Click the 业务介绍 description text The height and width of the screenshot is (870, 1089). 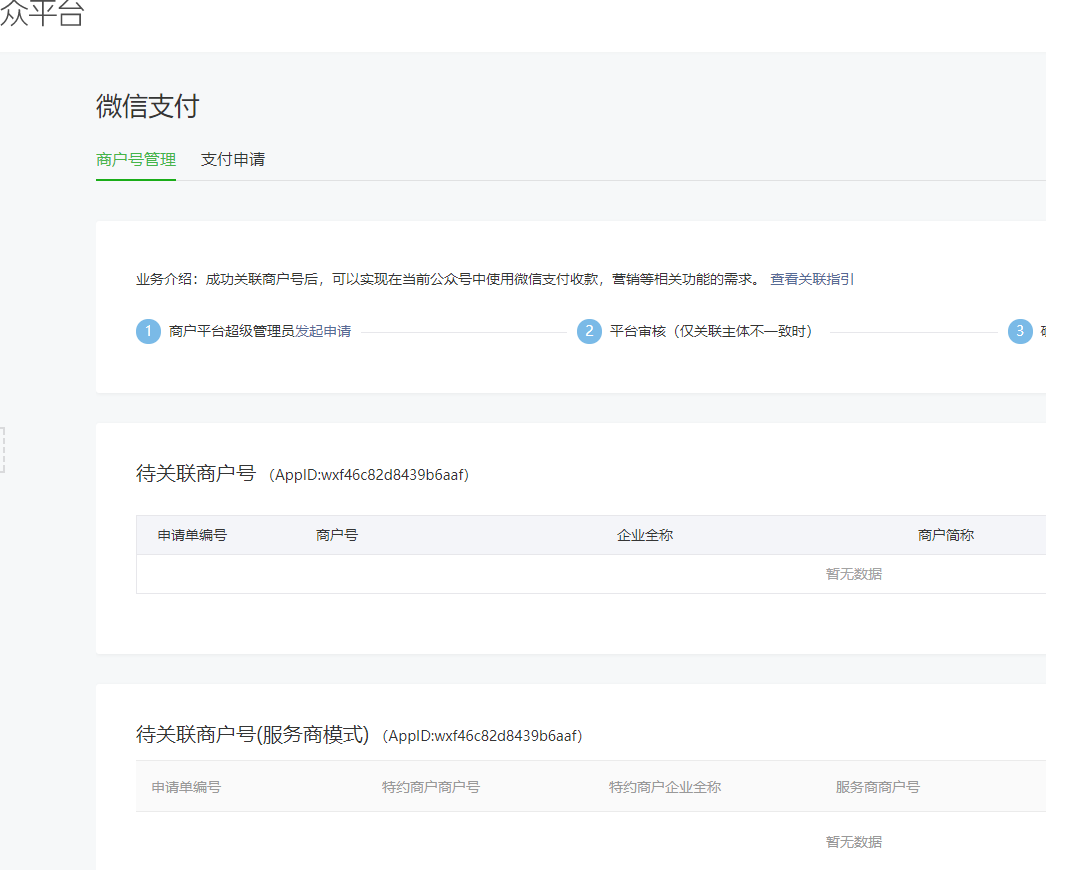[x=449, y=279]
